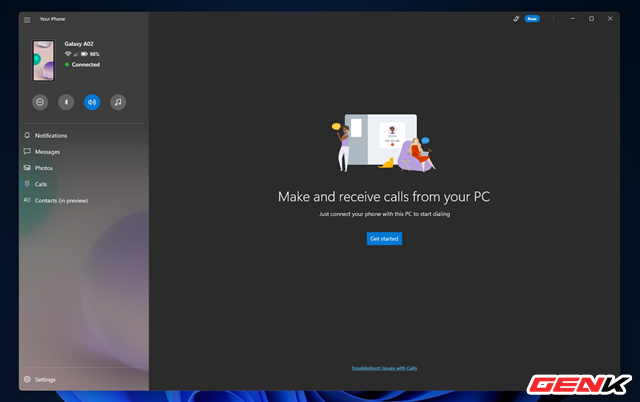Click the phone Wi-Fi signal icon
The width and height of the screenshot is (640, 402).
pos(68,54)
